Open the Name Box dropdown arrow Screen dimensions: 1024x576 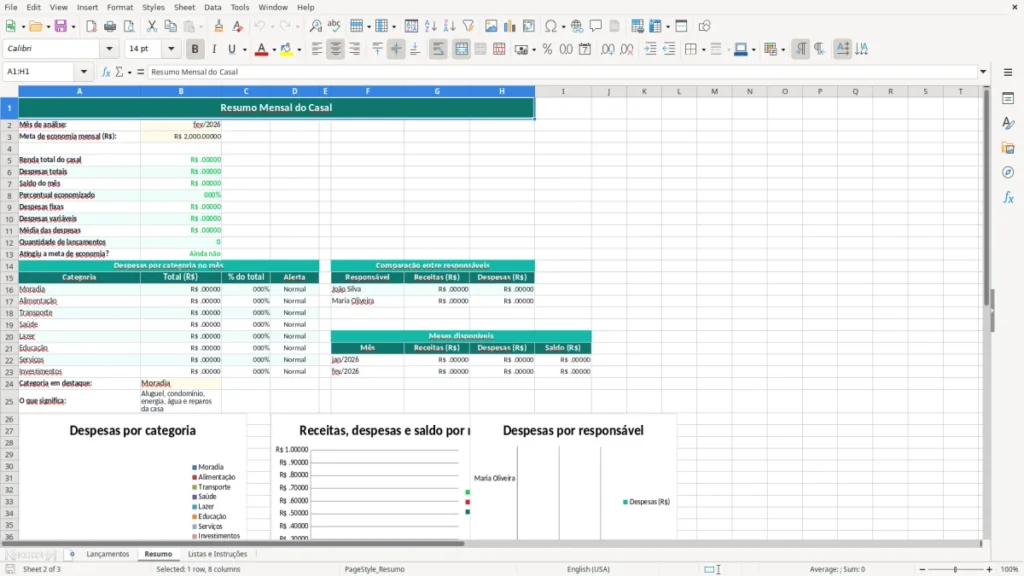pos(84,72)
